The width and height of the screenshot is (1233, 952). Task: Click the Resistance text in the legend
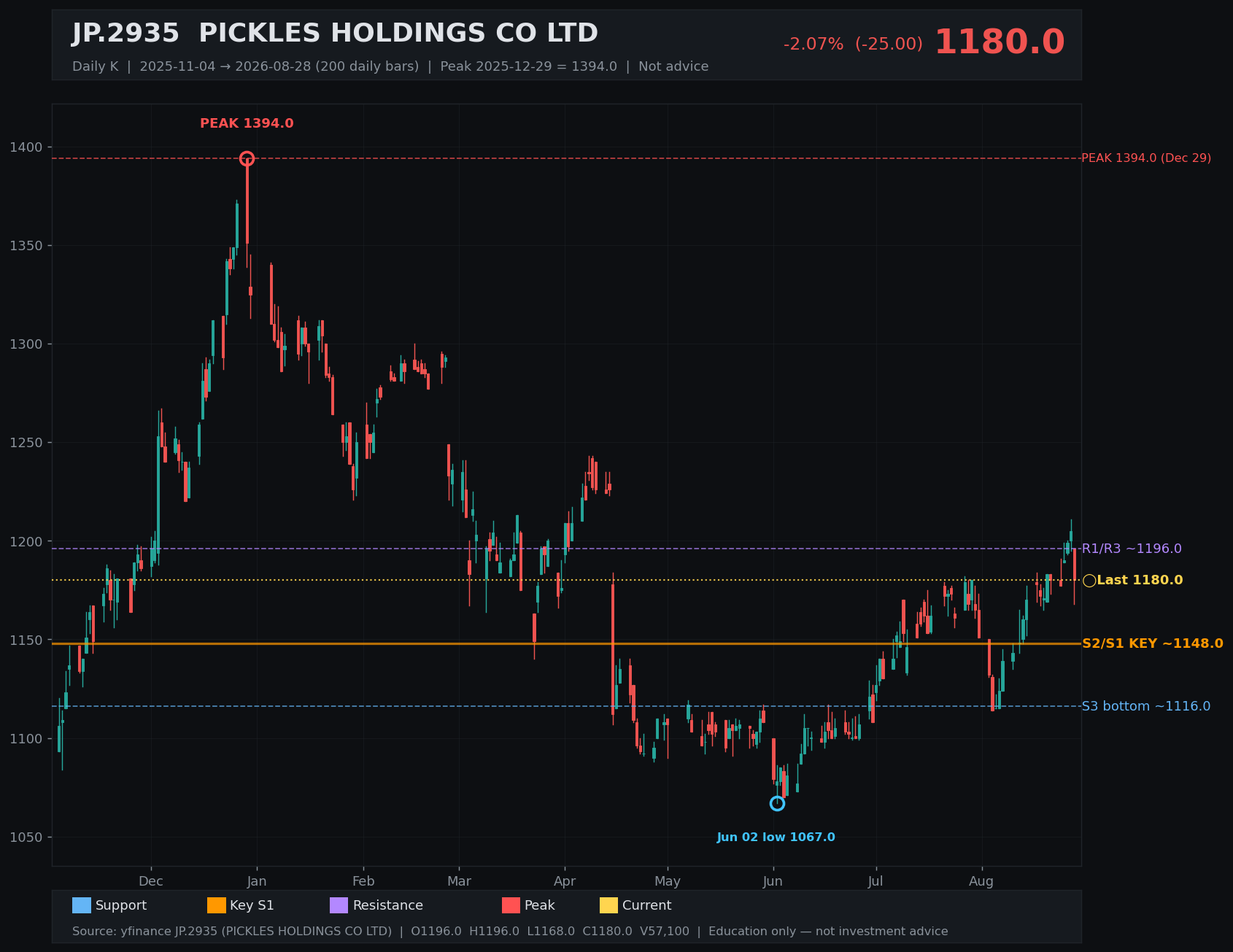coord(388,905)
